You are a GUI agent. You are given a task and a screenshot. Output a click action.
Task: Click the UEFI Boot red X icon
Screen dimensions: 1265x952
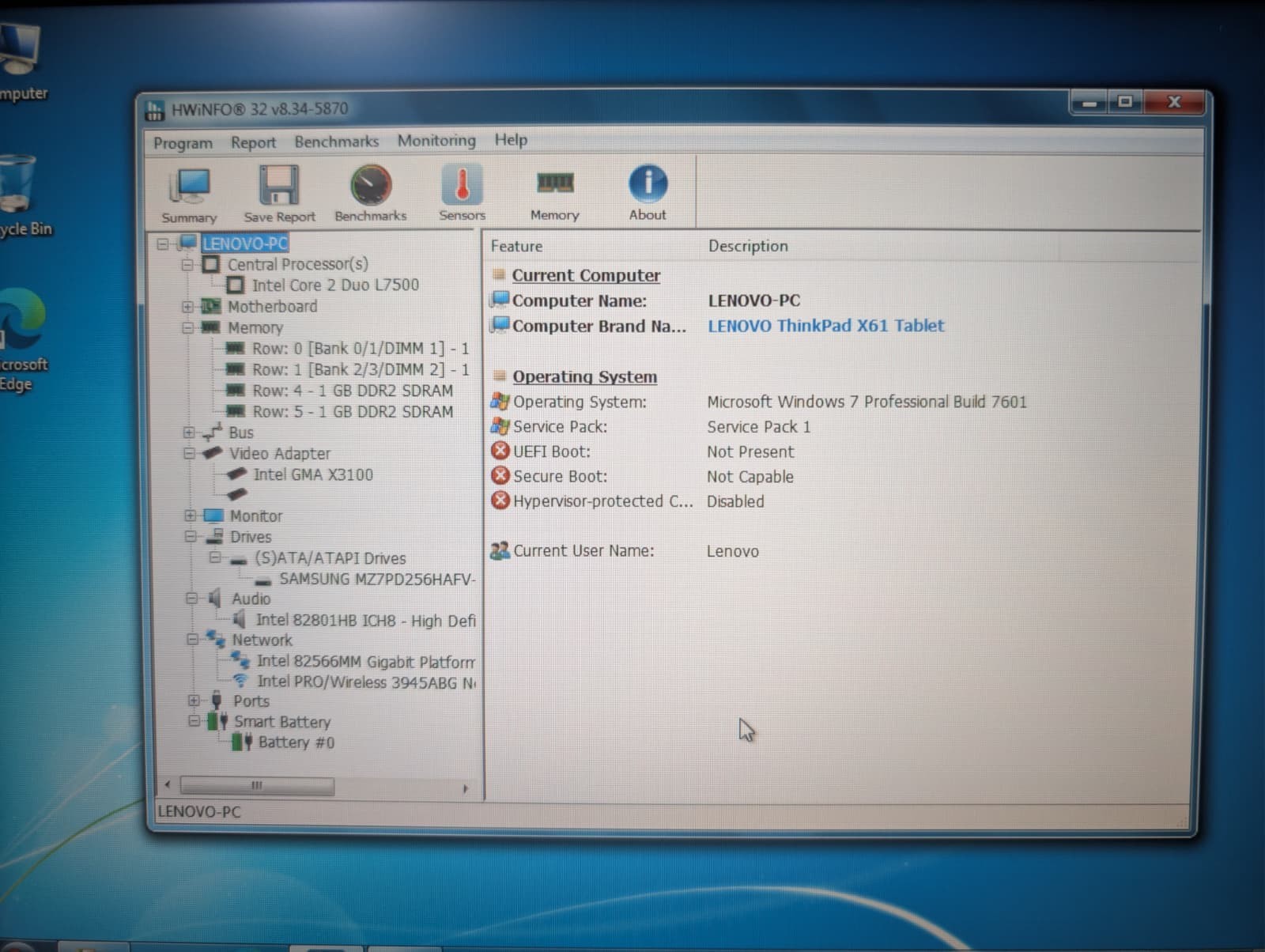click(500, 451)
